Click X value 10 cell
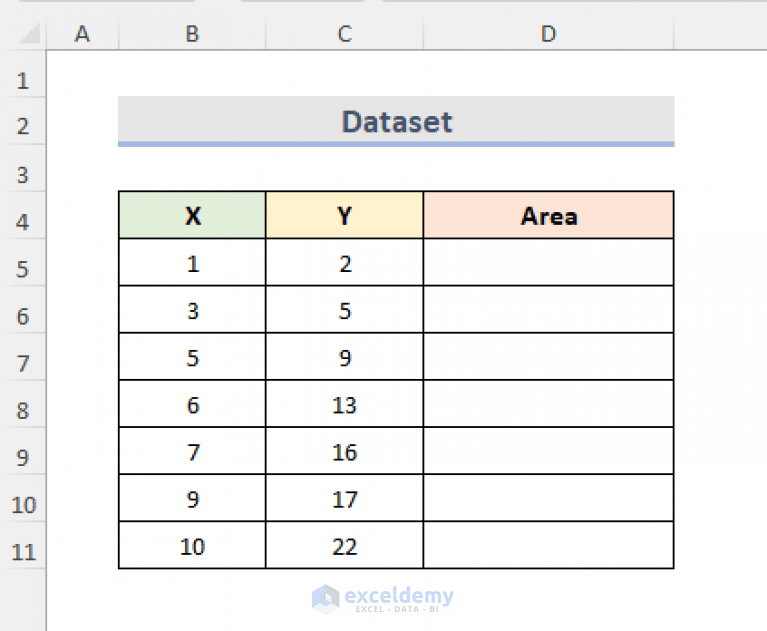 point(192,545)
